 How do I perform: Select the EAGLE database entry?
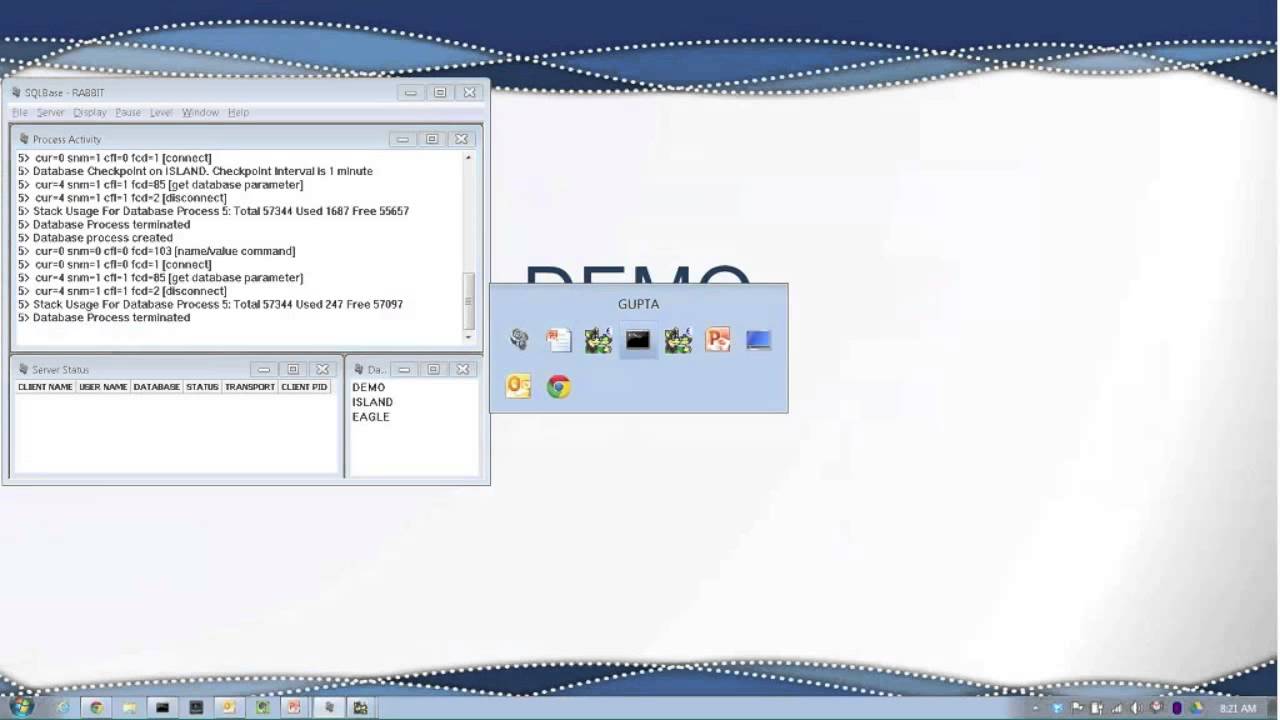(371, 417)
